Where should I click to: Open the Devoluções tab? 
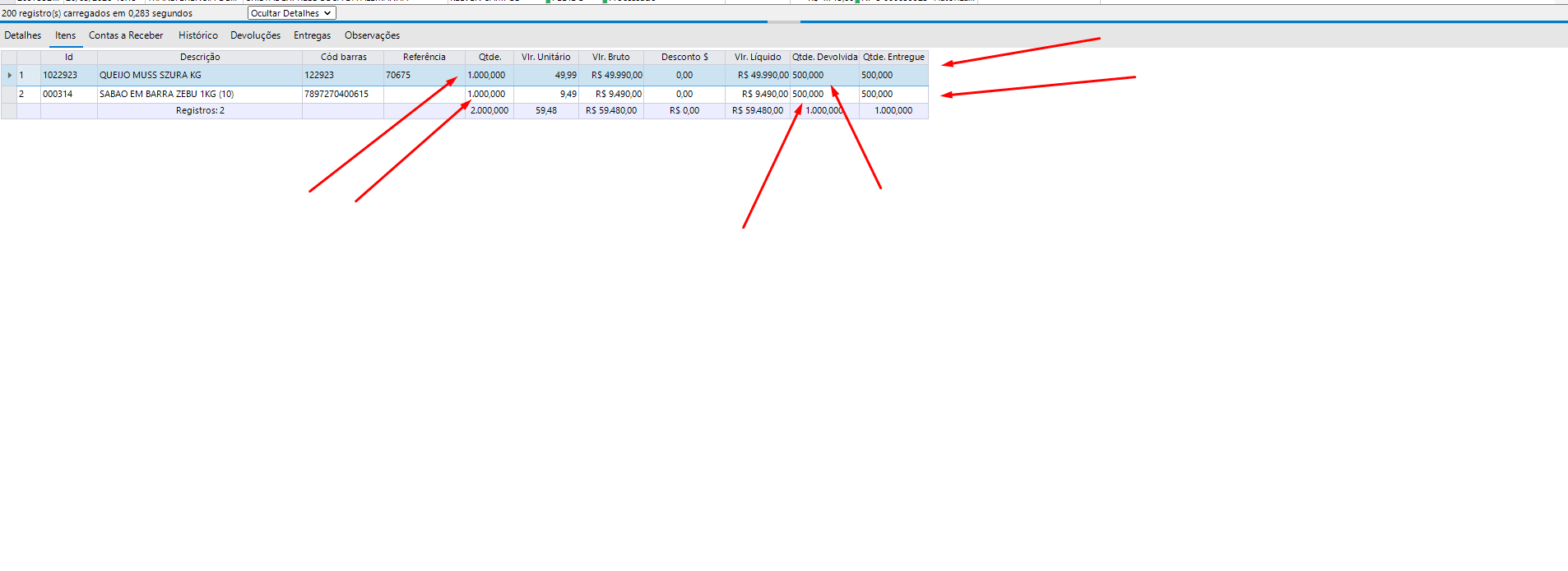[x=255, y=35]
